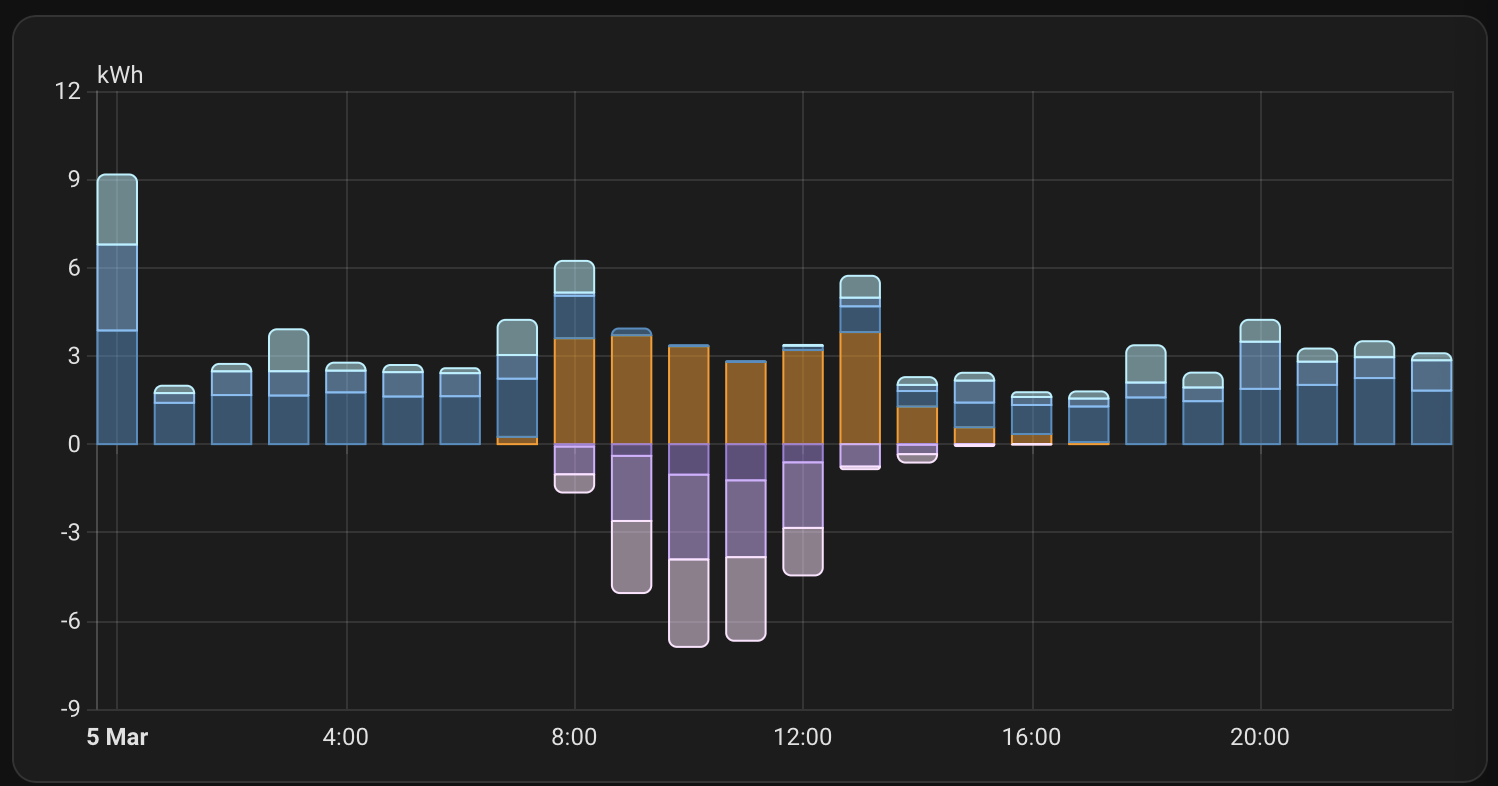Click the orange solar segment of the 9:00 bar
The height and width of the screenshot is (786, 1498).
pyautogui.click(x=631, y=389)
